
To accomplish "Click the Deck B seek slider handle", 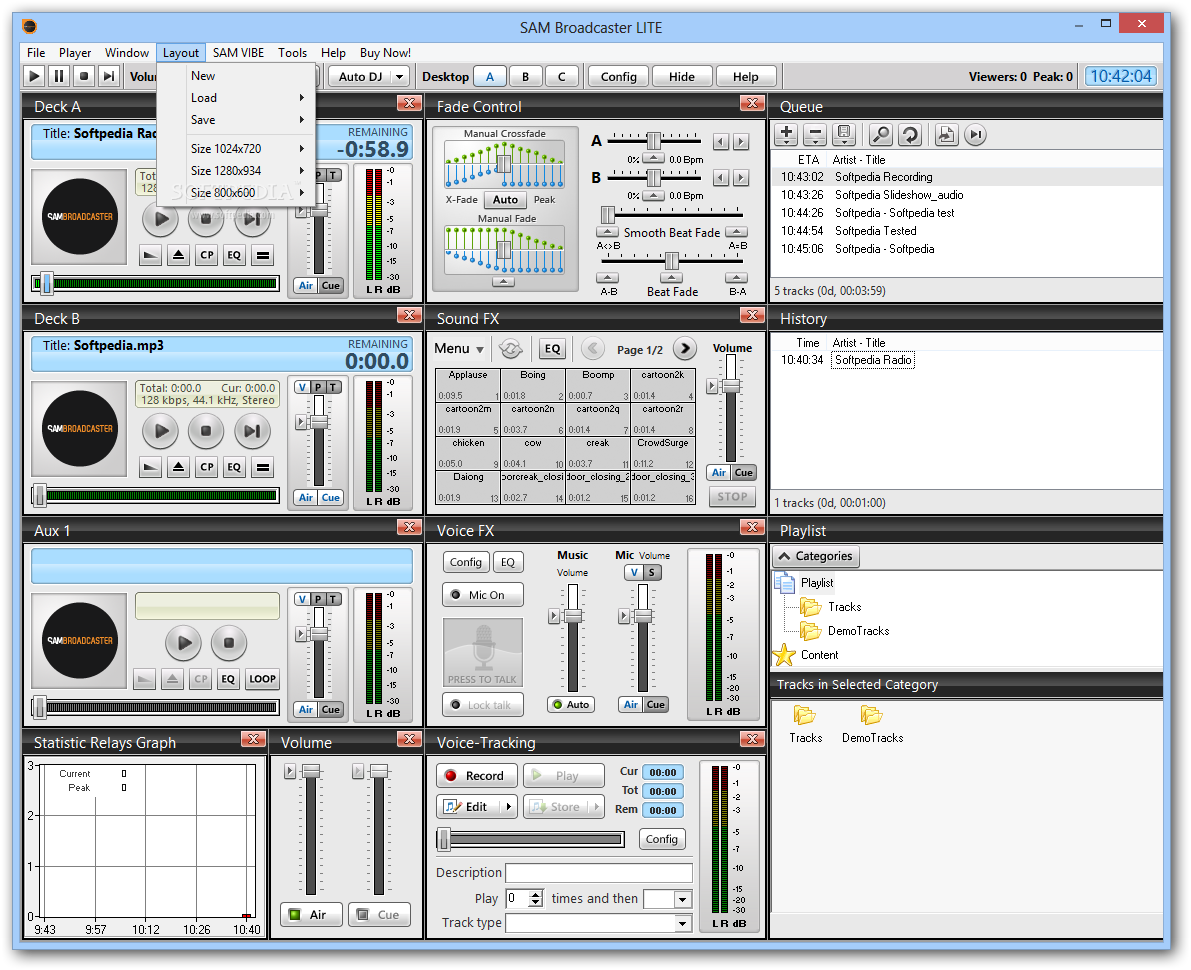I will click(x=39, y=495).
